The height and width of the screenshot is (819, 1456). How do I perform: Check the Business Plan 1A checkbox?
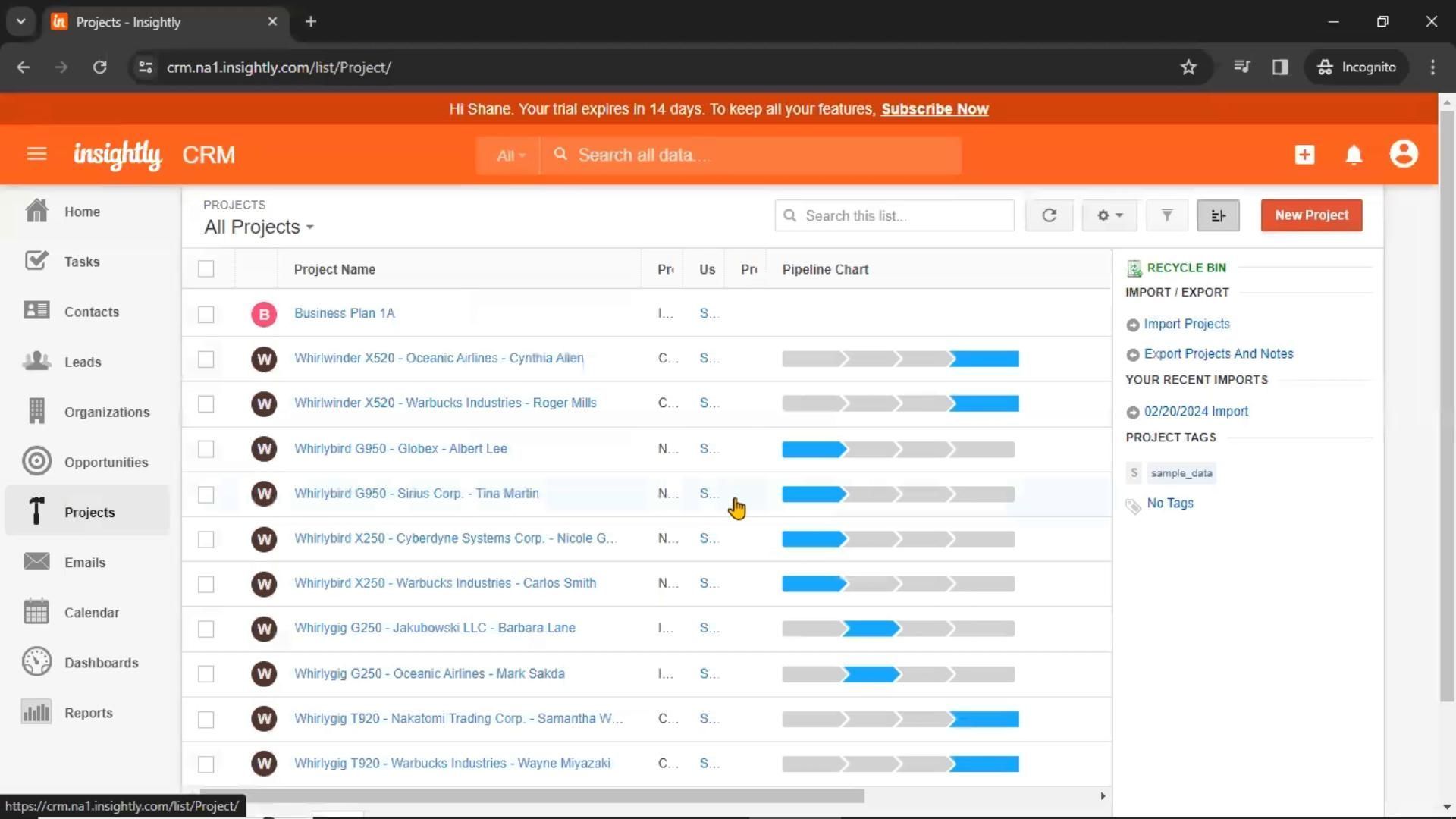pyautogui.click(x=206, y=314)
